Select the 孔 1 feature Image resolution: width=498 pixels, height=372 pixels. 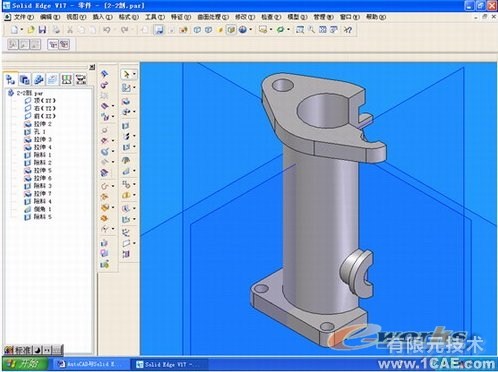tap(35, 132)
